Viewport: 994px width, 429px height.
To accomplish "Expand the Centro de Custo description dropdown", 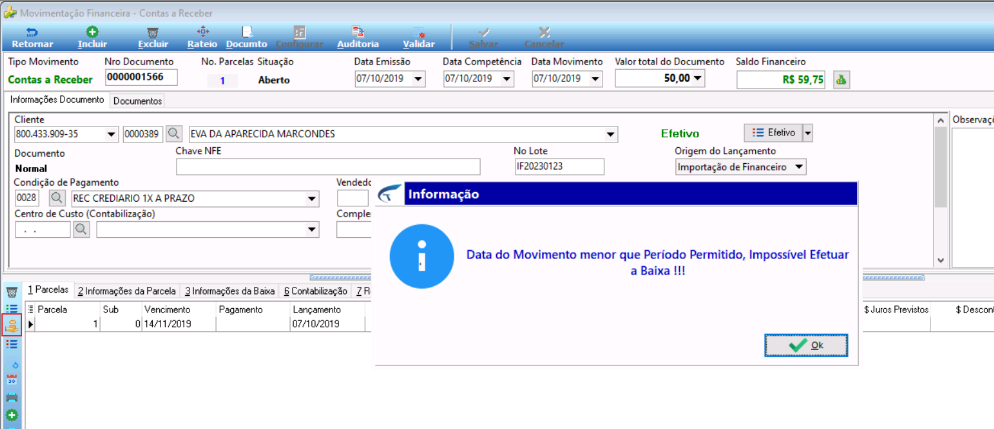I will (x=311, y=229).
